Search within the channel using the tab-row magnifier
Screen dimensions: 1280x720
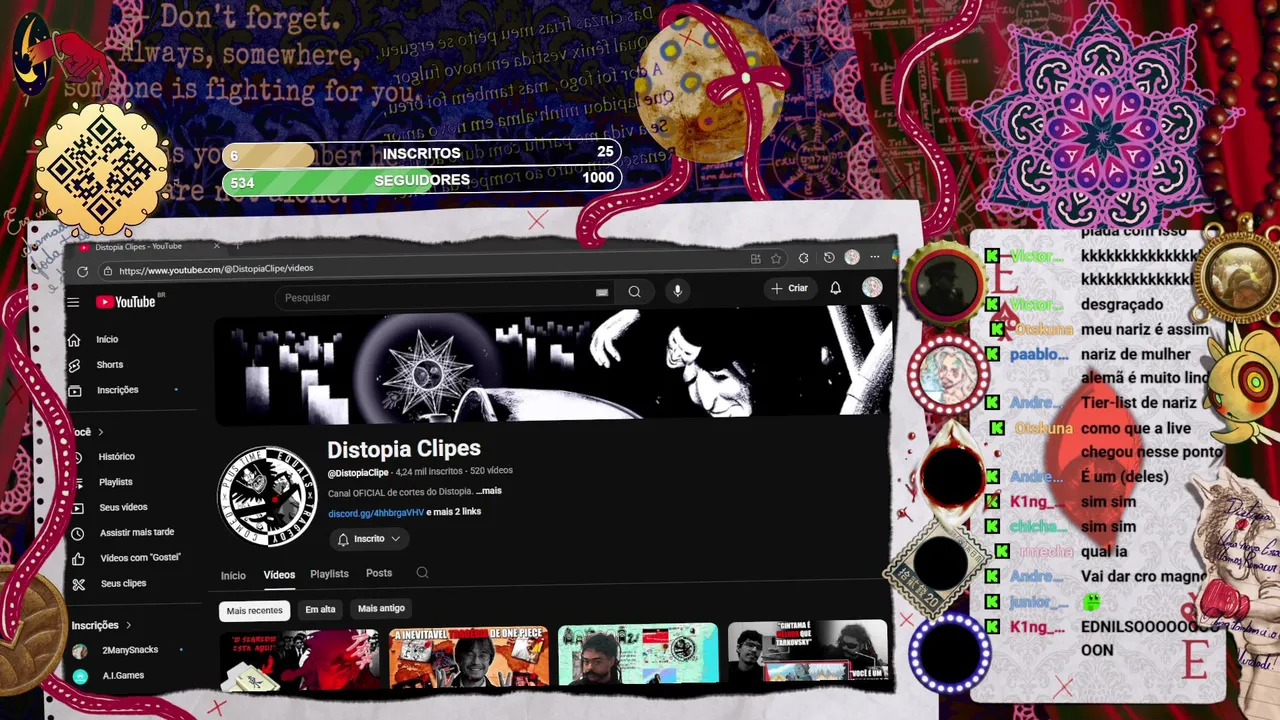(422, 573)
